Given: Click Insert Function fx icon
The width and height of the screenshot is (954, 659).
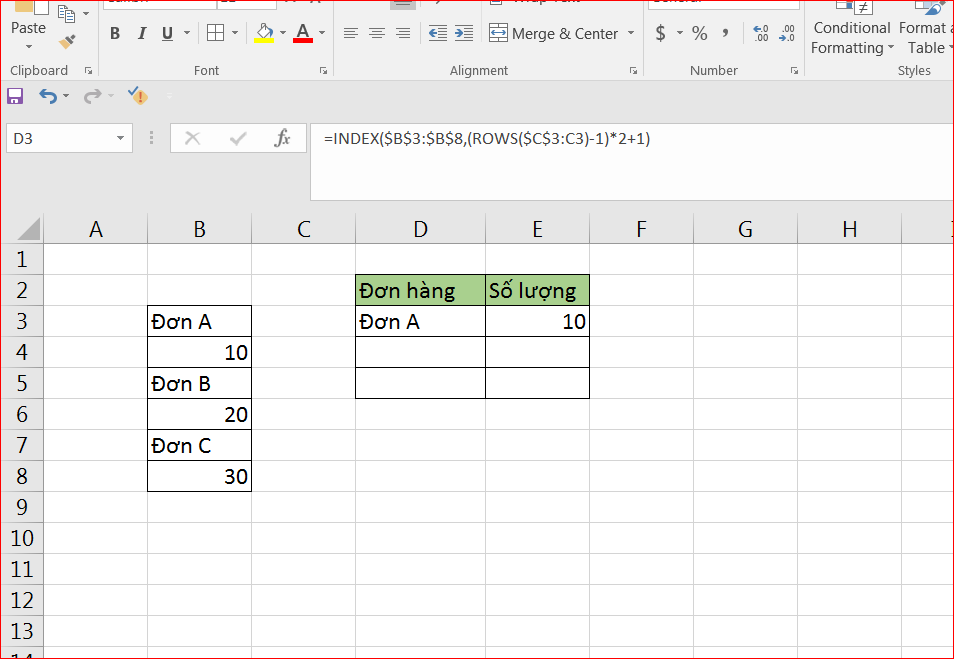Looking at the screenshot, I should tap(282, 139).
